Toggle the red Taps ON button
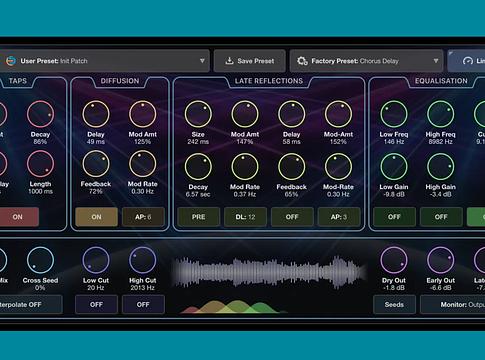 18,217
